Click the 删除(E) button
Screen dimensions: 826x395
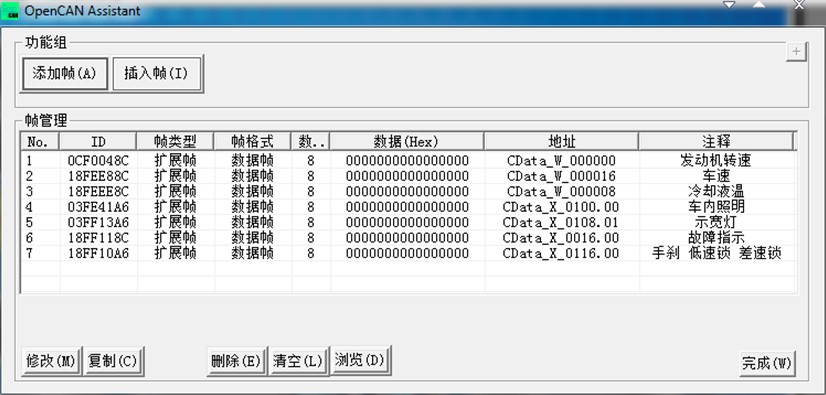[237, 361]
